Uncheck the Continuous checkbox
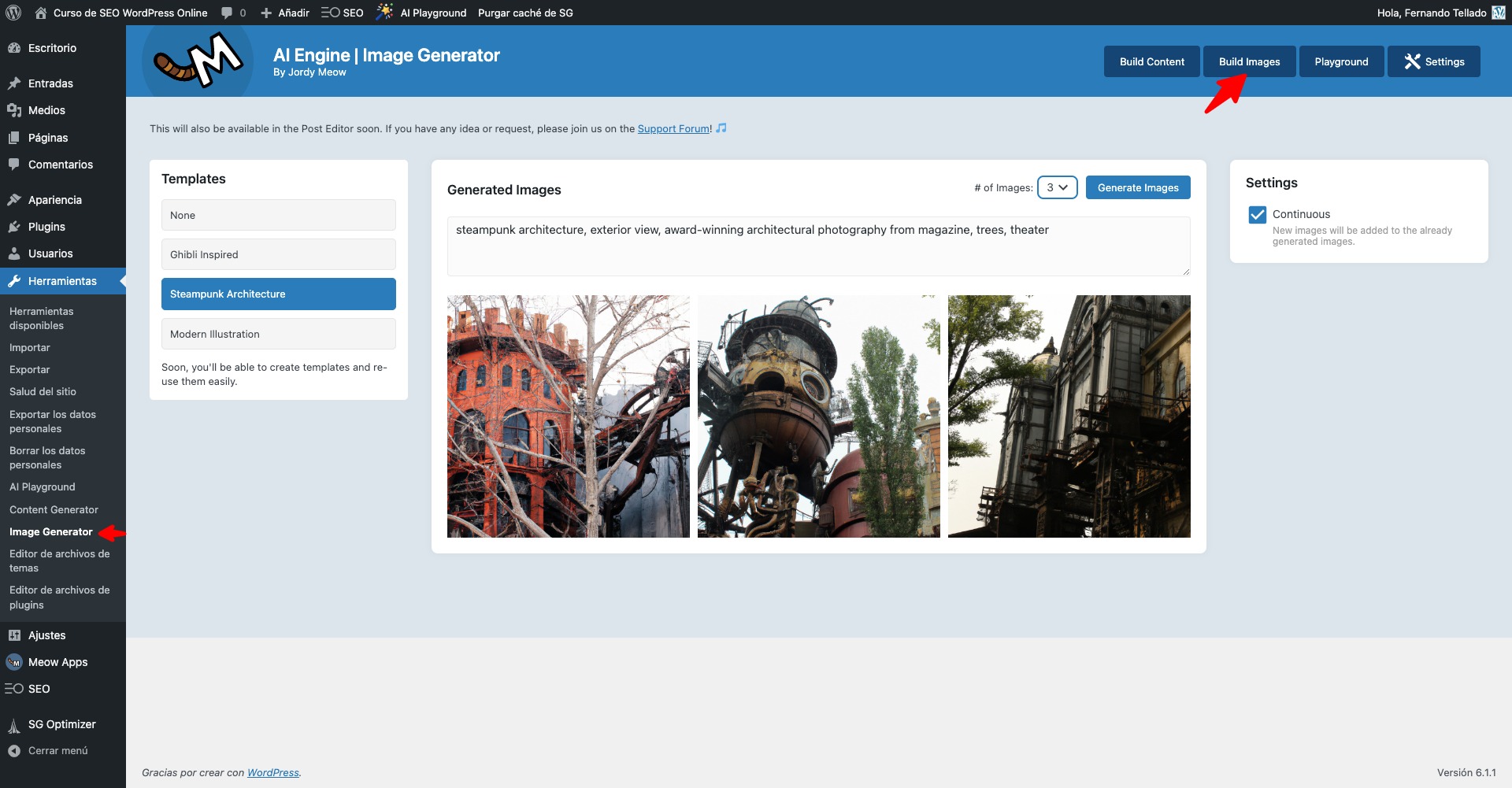Image resolution: width=1512 pixels, height=788 pixels. 1258,215
